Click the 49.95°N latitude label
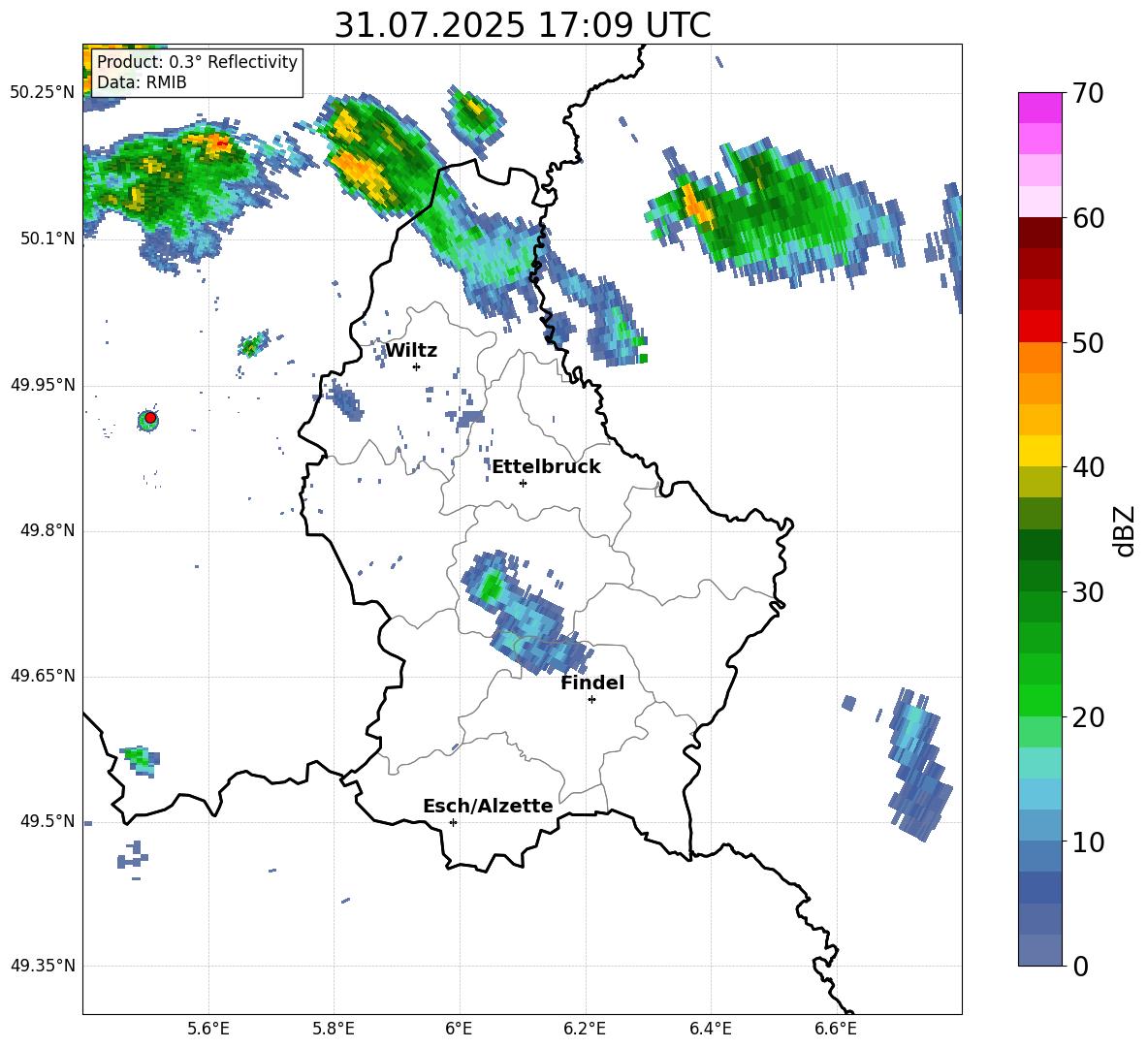The width and height of the screenshot is (1148, 1048). click(43, 385)
